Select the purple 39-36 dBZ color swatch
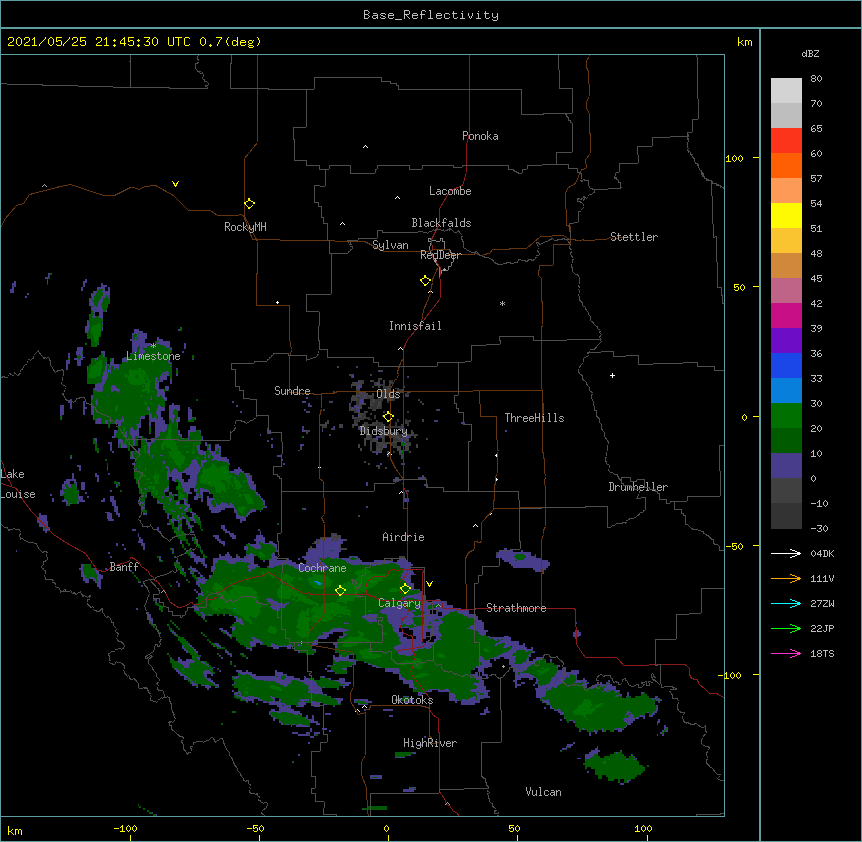Screen dimensions: 862x842 click(x=786, y=341)
